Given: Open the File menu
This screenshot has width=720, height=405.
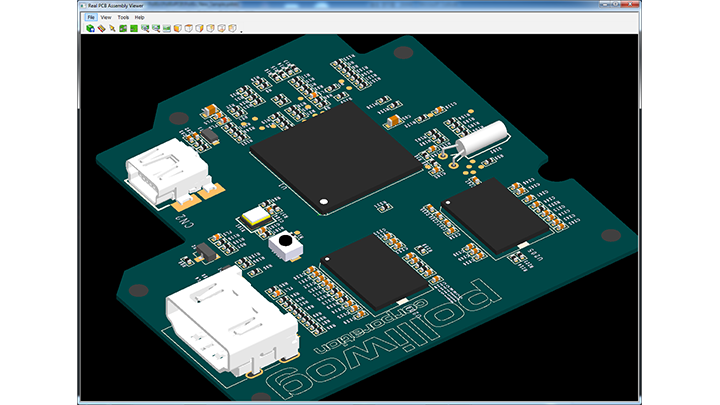Looking at the screenshot, I should click(x=91, y=17).
